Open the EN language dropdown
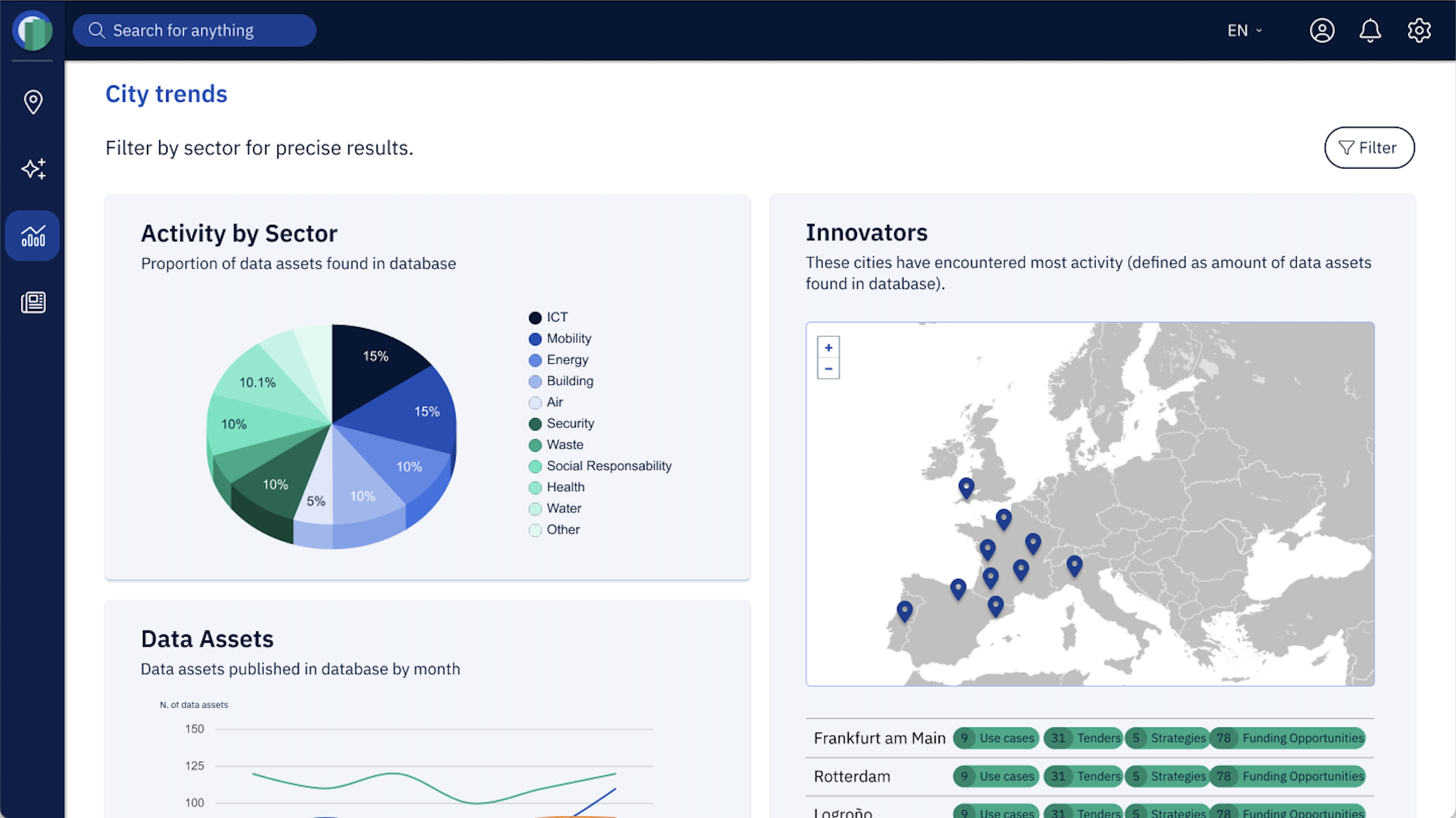This screenshot has width=1456, height=818. click(x=1244, y=30)
